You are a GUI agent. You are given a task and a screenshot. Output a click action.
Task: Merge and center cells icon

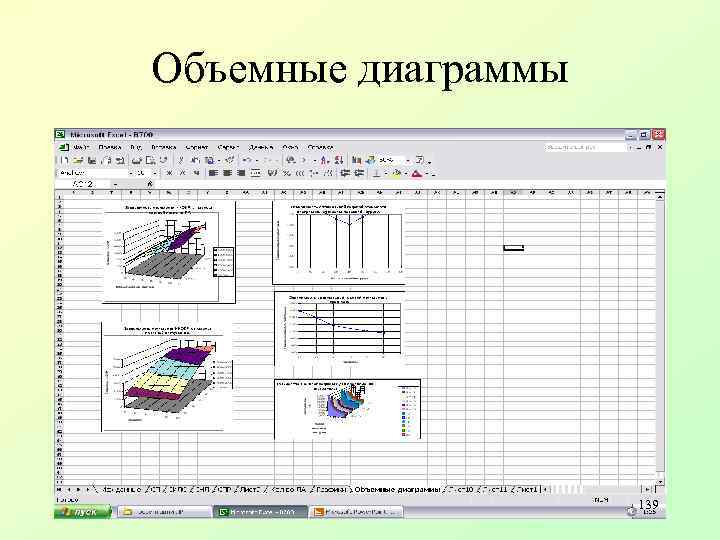[x=257, y=173]
